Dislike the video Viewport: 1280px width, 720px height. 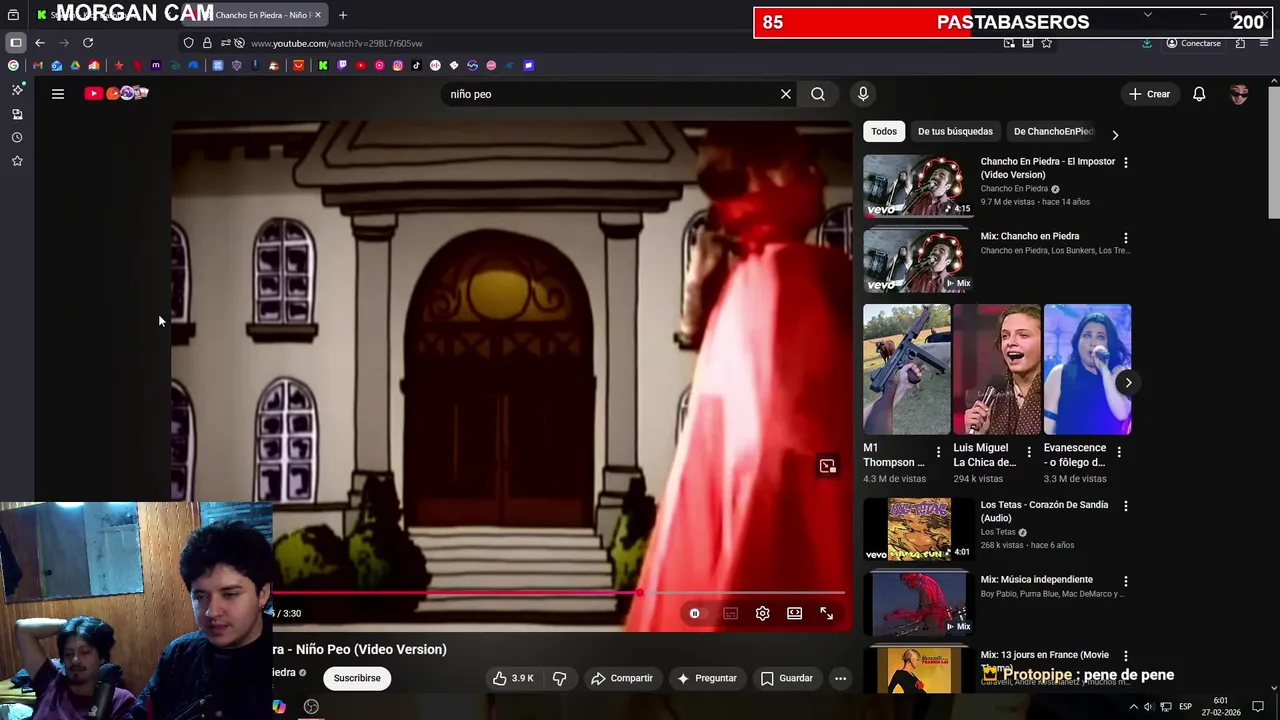(x=560, y=678)
